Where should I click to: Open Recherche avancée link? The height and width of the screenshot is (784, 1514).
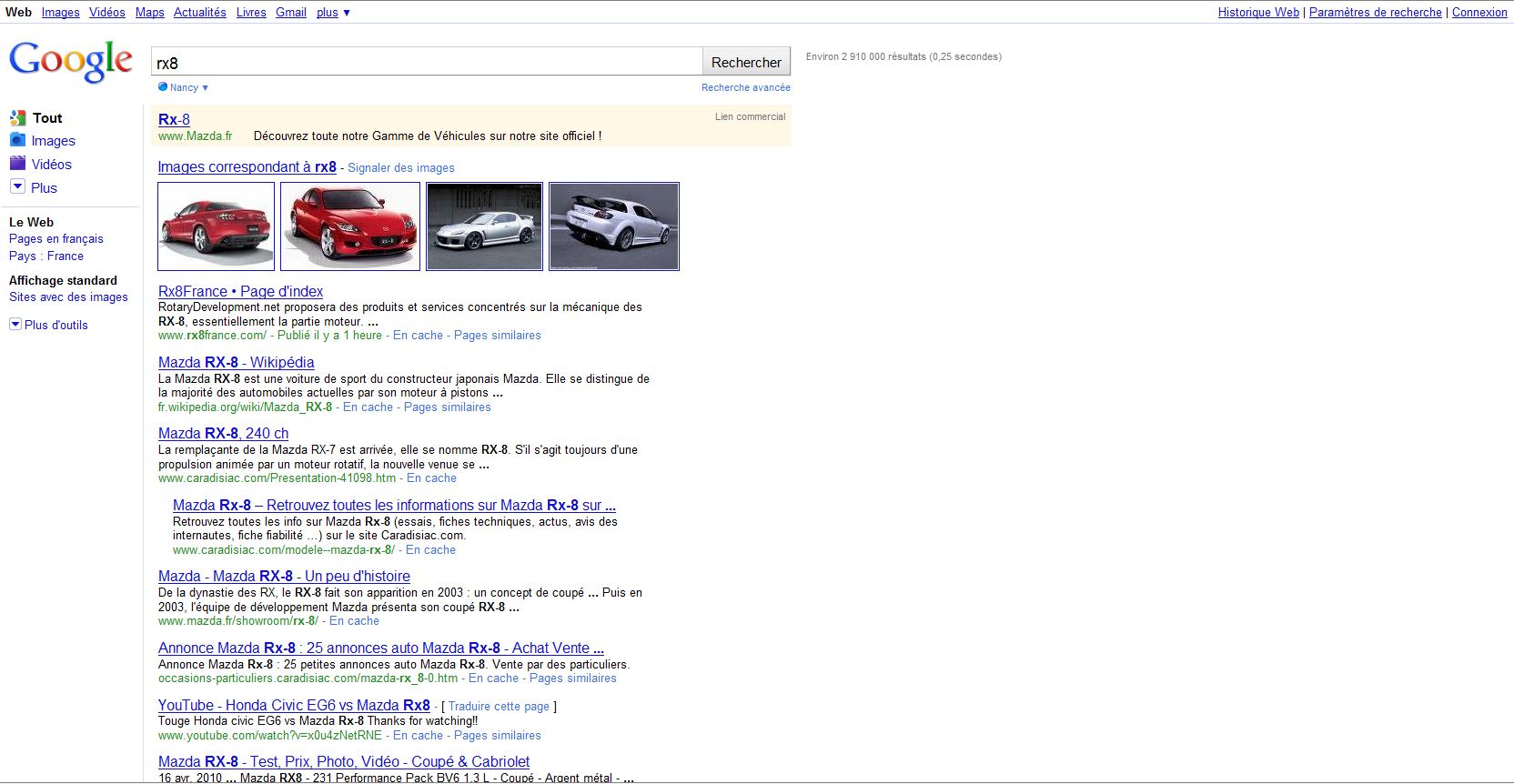[x=745, y=88]
